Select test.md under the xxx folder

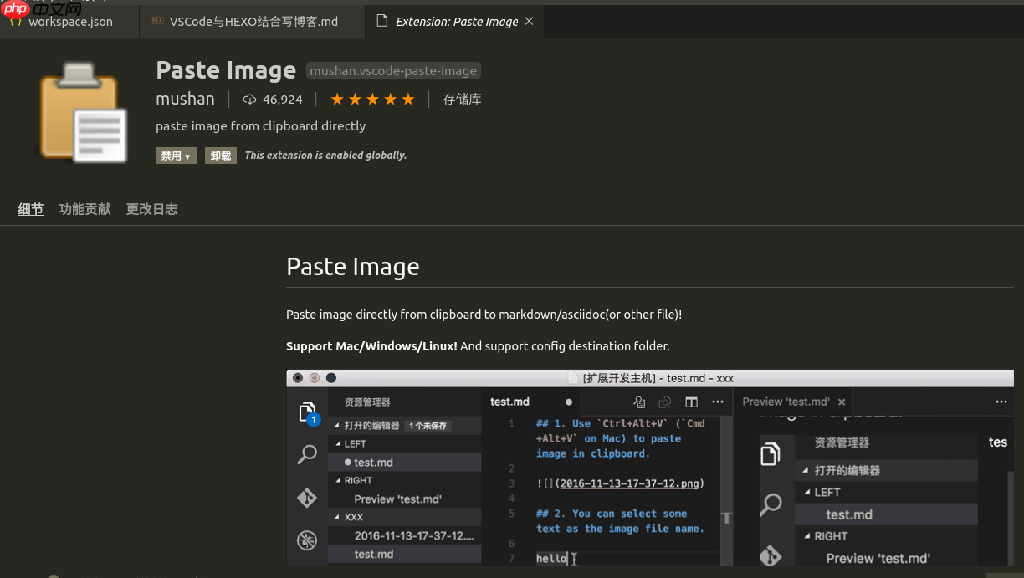[x=404, y=554]
